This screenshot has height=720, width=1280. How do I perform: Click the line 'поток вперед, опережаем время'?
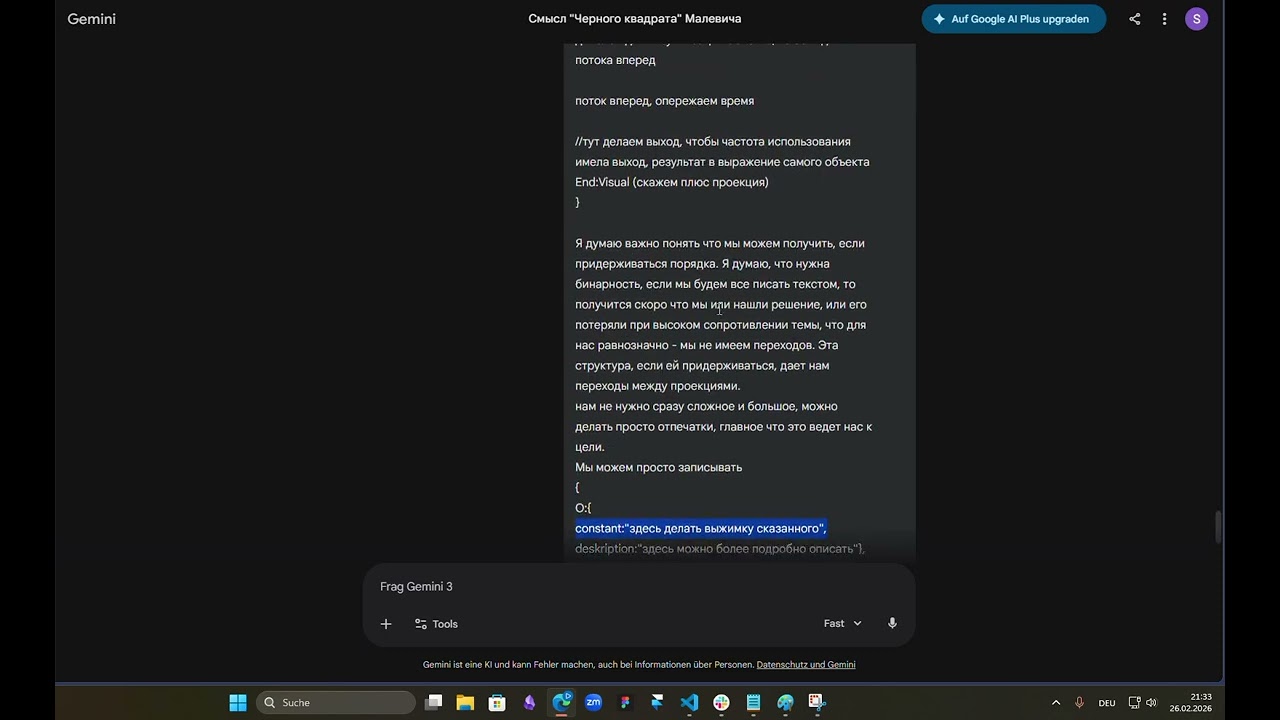664,101
